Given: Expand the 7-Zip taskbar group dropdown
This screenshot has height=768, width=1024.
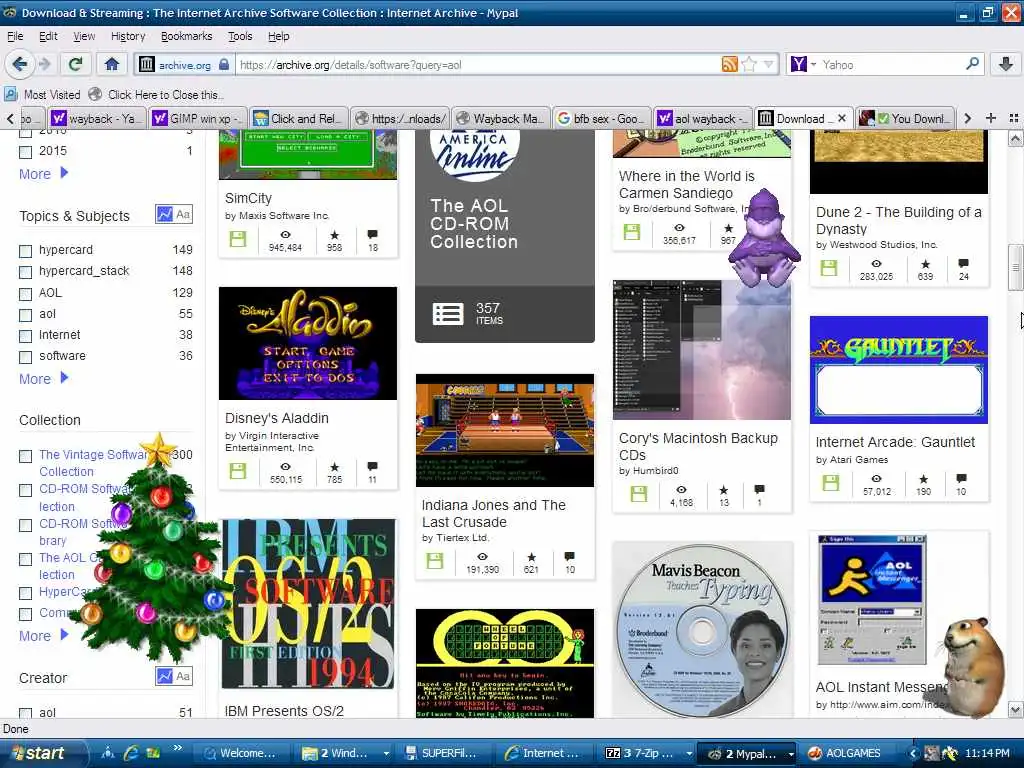Looking at the screenshot, I should tap(688, 754).
